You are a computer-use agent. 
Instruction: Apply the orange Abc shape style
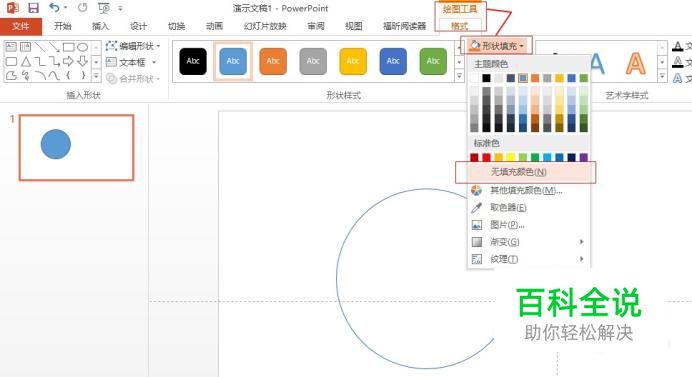click(x=273, y=61)
